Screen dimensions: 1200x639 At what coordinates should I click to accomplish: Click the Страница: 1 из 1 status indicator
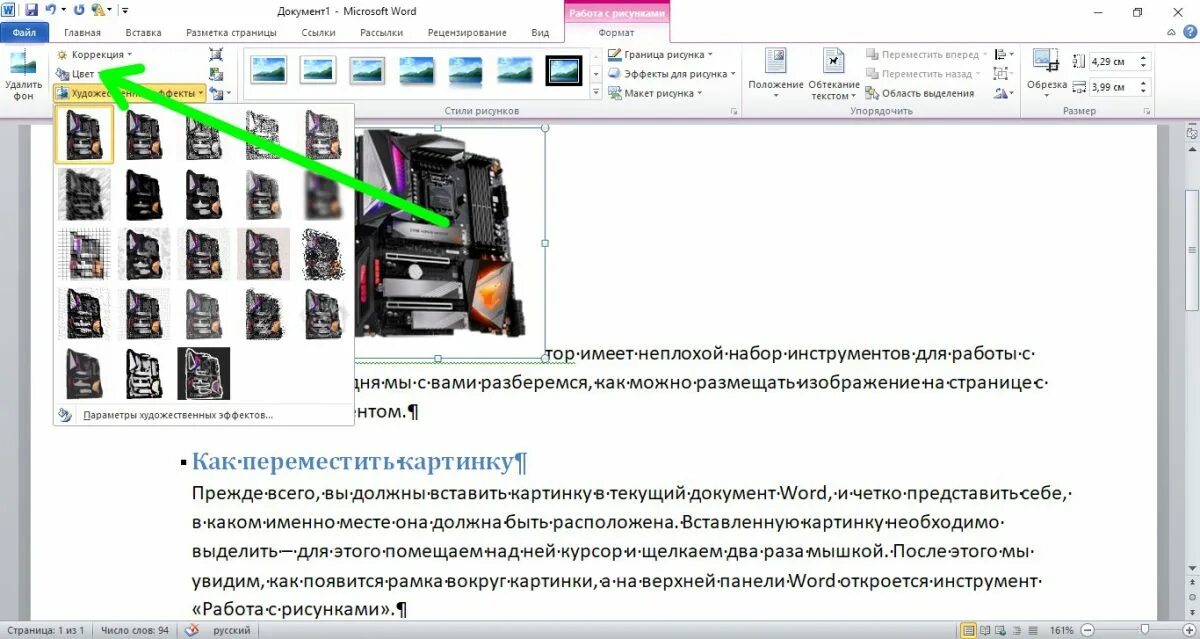coord(45,630)
